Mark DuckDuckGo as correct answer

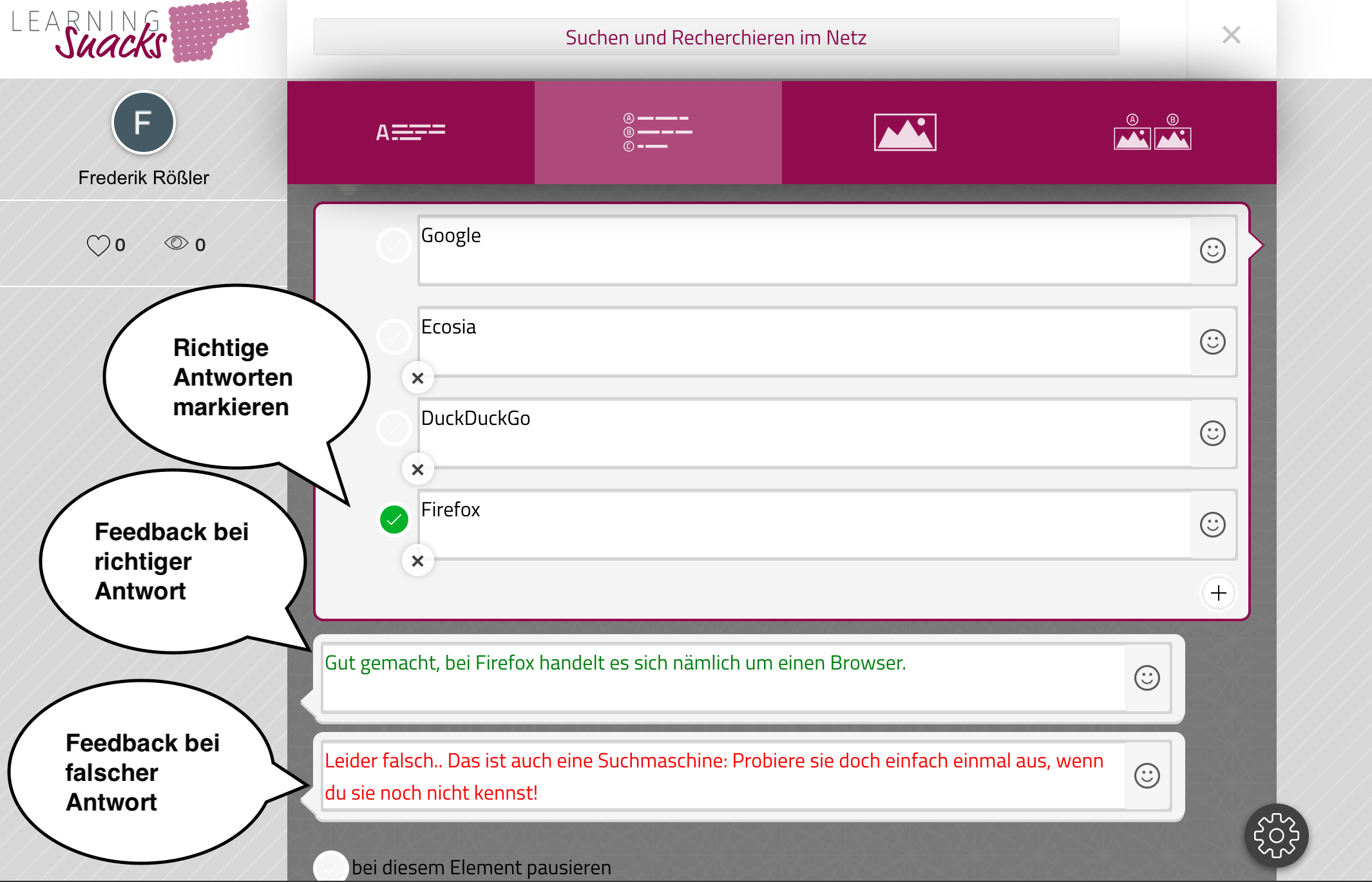394,427
